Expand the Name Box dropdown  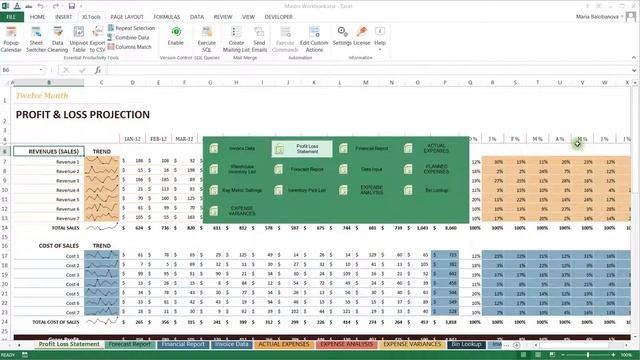pyautogui.click(x=41, y=70)
